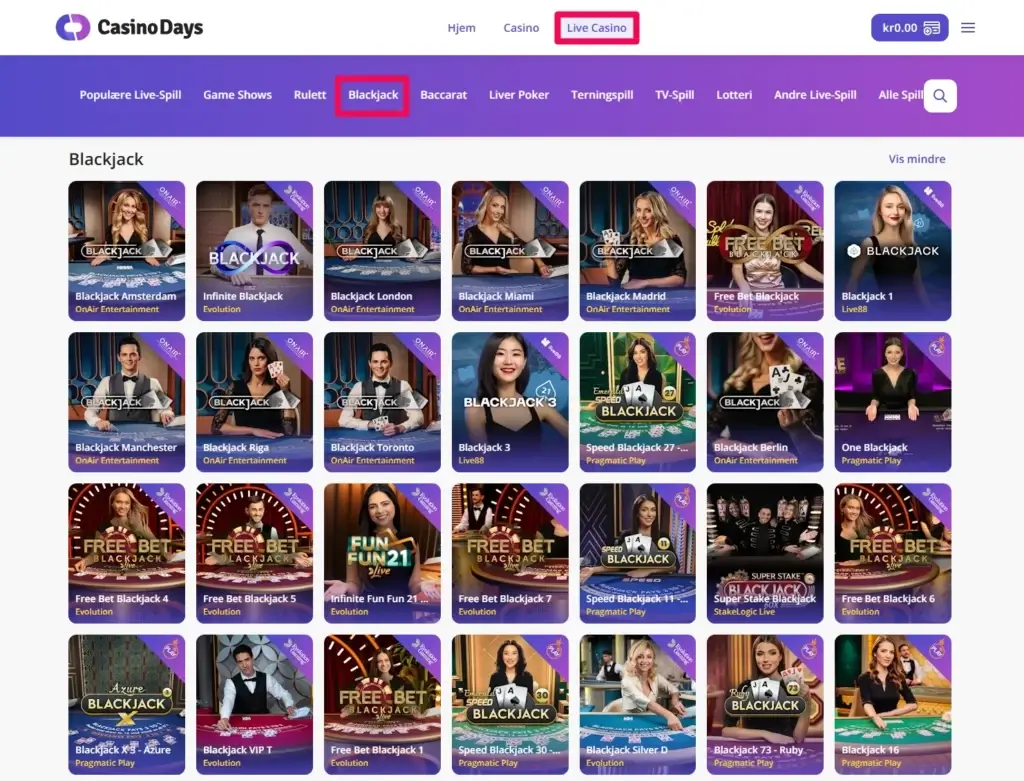Launch the Infinite Blackjack game

254,251
